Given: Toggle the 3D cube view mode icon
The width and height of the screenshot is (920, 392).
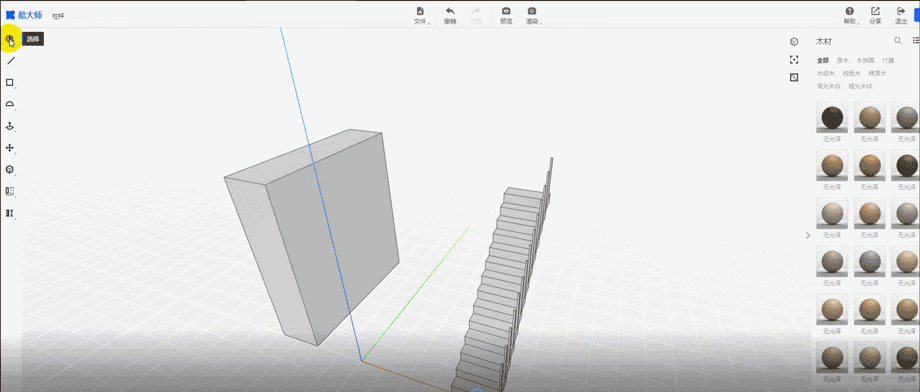Looking at the screenshot, I should (x=794, y=42).
